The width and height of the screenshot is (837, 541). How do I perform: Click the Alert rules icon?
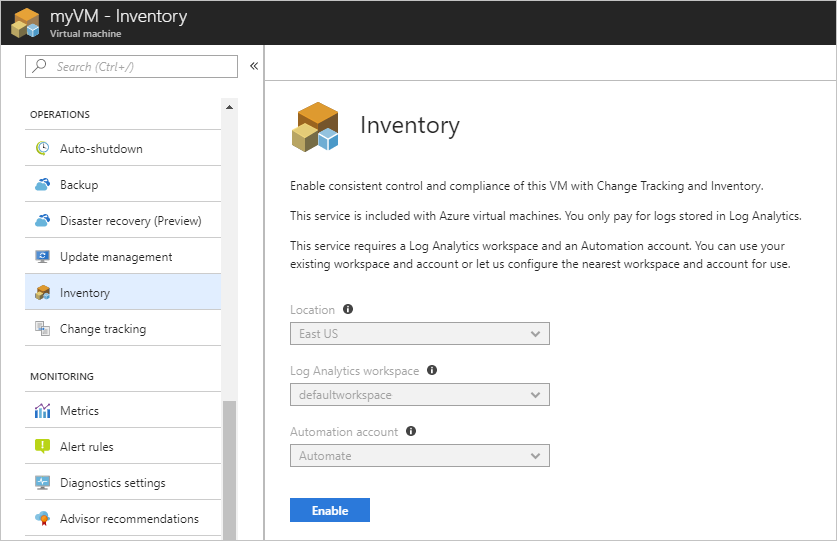click(42, 446)
